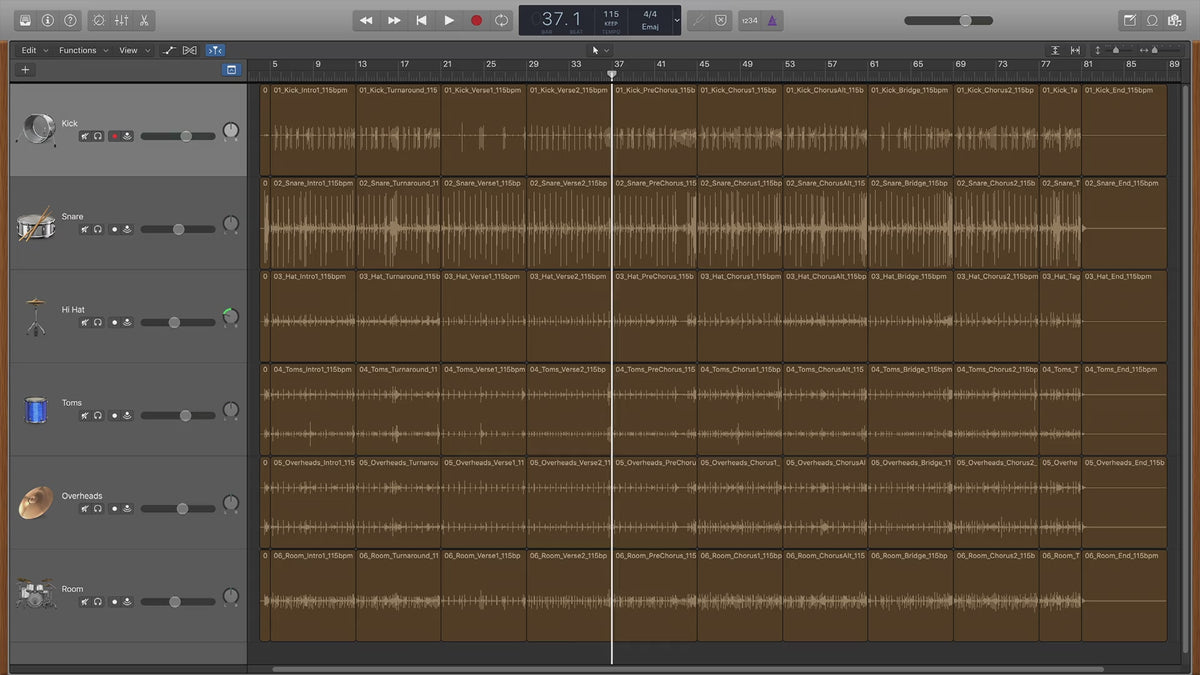The width and height of the screenshot is (1200, 675).
Task: Click the Tuner icon
Action: 697,20
